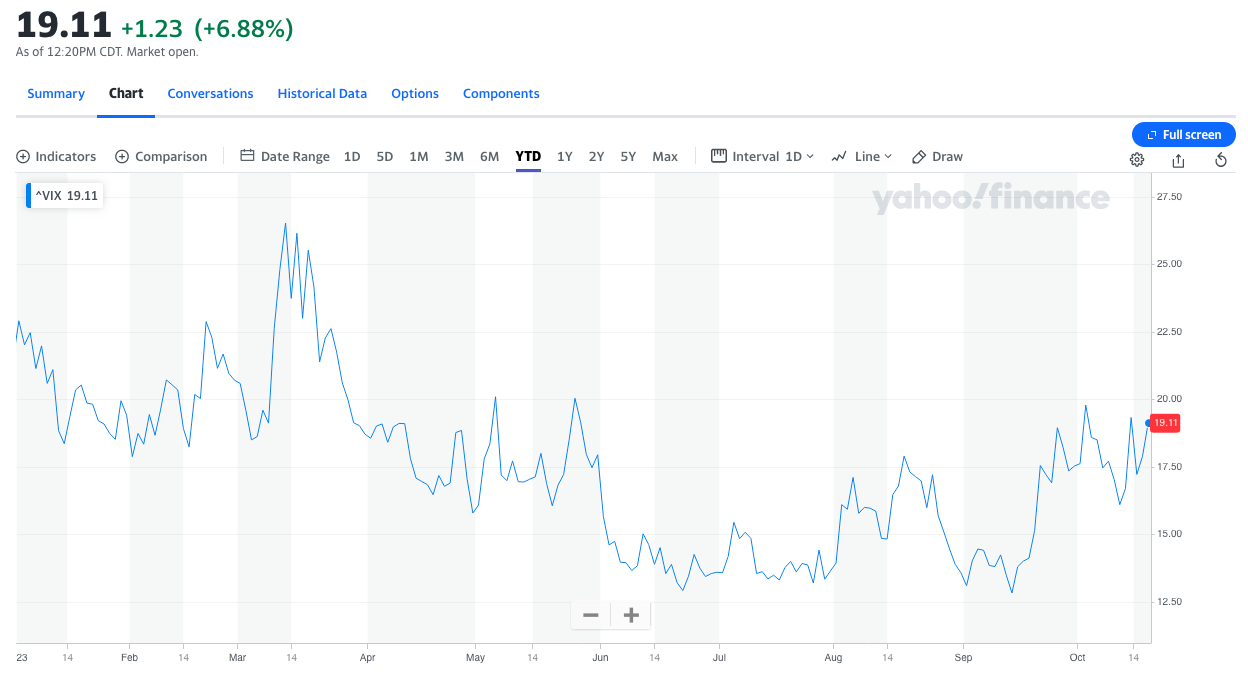Click the 27.50 axis label
The image size is (1248, 679).
[1169, 197]
